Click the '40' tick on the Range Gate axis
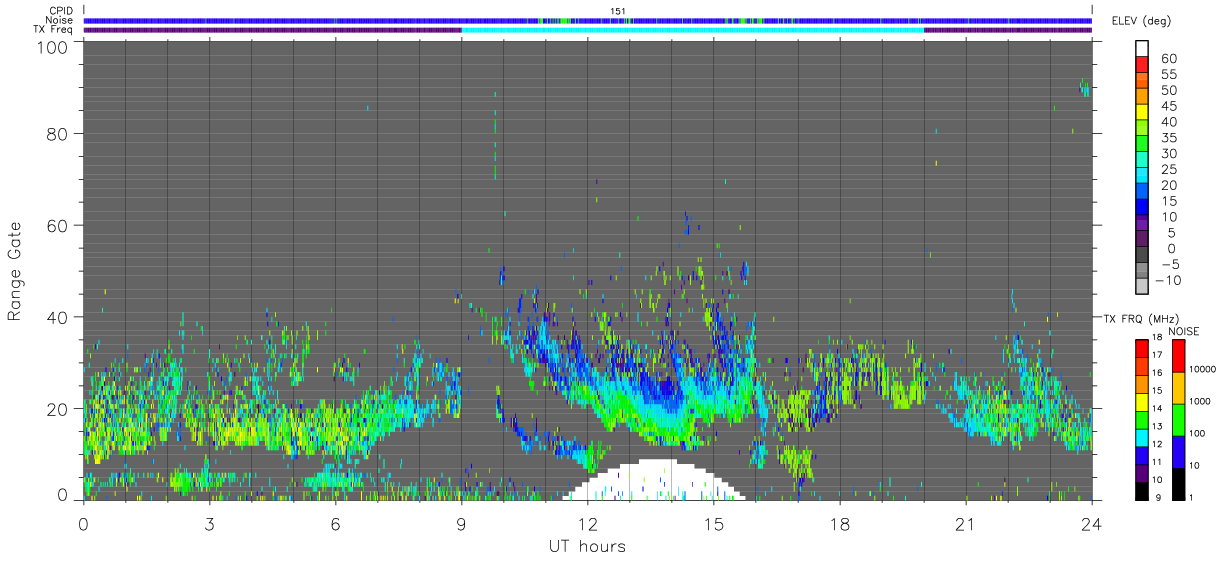This screenshot has height=567, width=1228. point(57,317)
